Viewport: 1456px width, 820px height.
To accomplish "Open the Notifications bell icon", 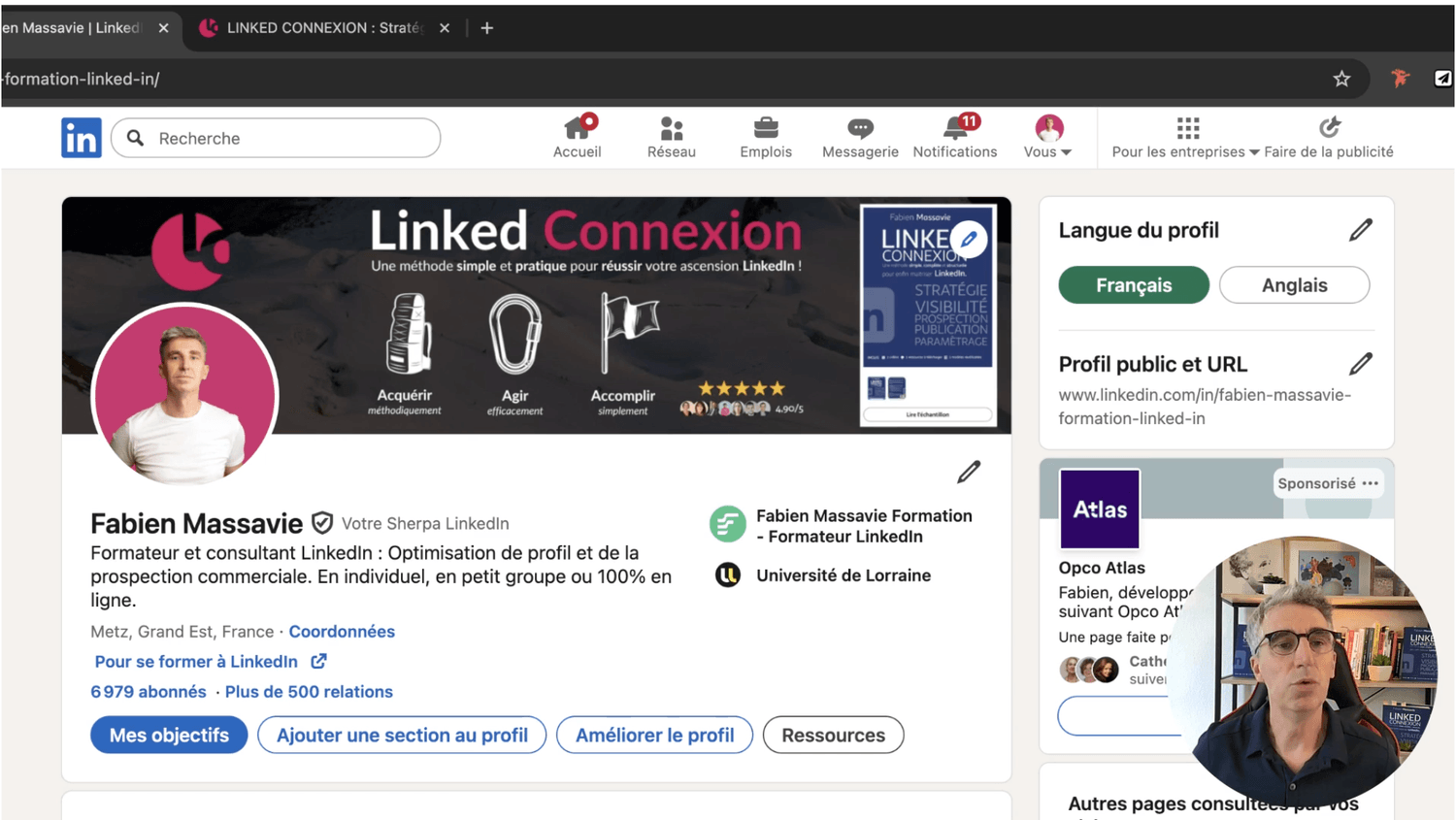I will [x=955, y=128].
